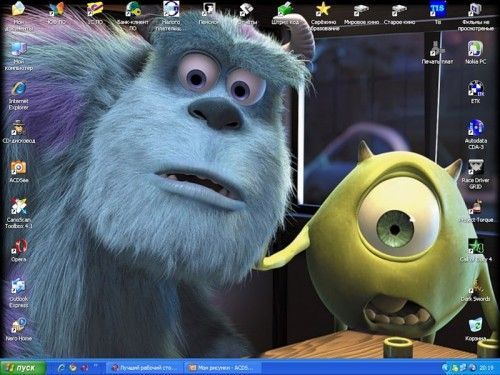Select the Autodata CDA-3 desktop icon

click(476, 135)
